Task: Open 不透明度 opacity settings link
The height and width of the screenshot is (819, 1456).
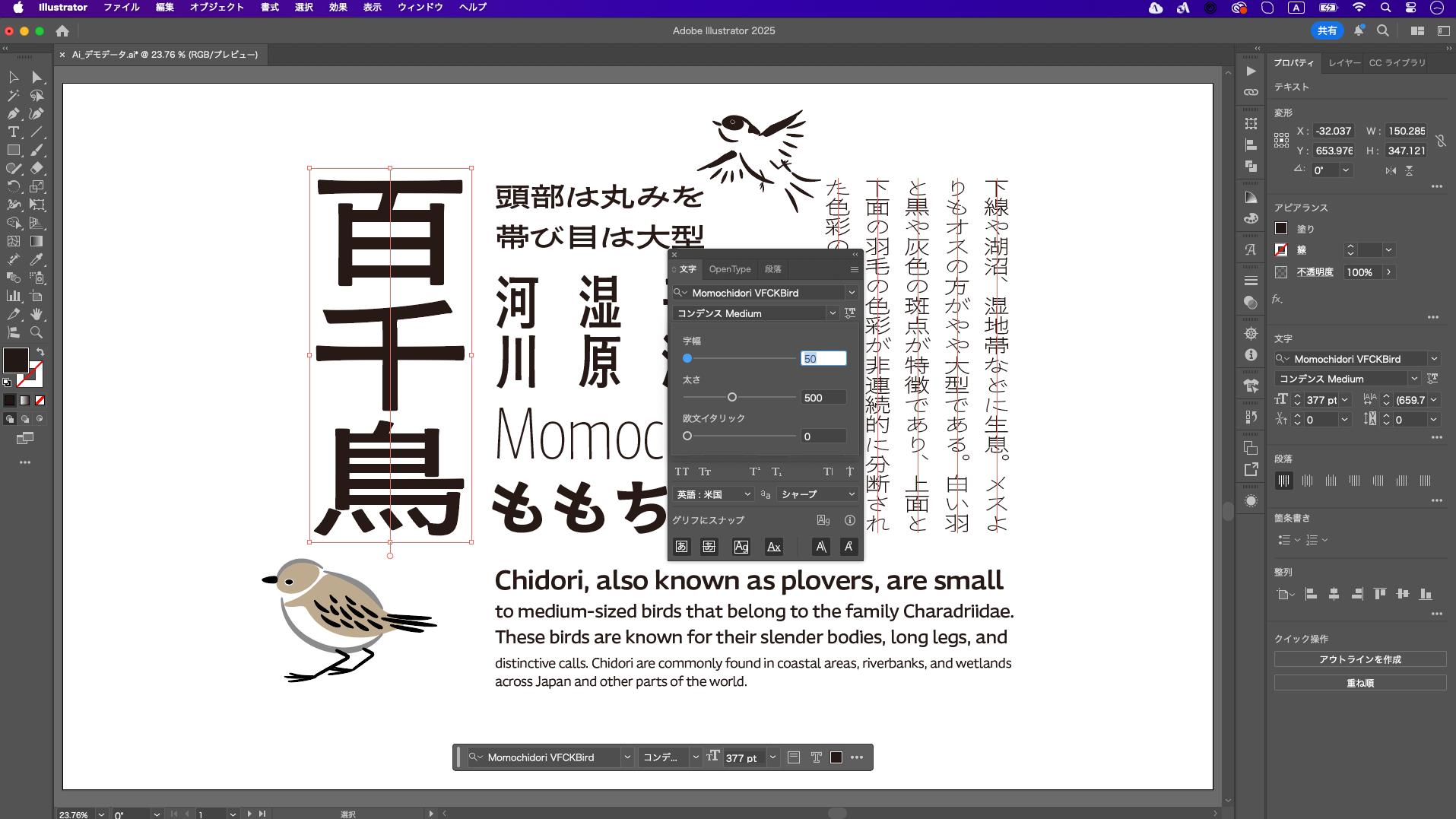Action: pyautogui.click(x=1315, y=272)
